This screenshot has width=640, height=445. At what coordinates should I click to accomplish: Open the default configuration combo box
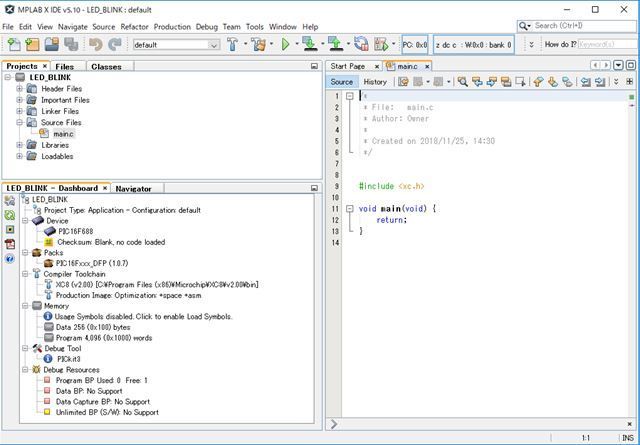tap(176, 45)
